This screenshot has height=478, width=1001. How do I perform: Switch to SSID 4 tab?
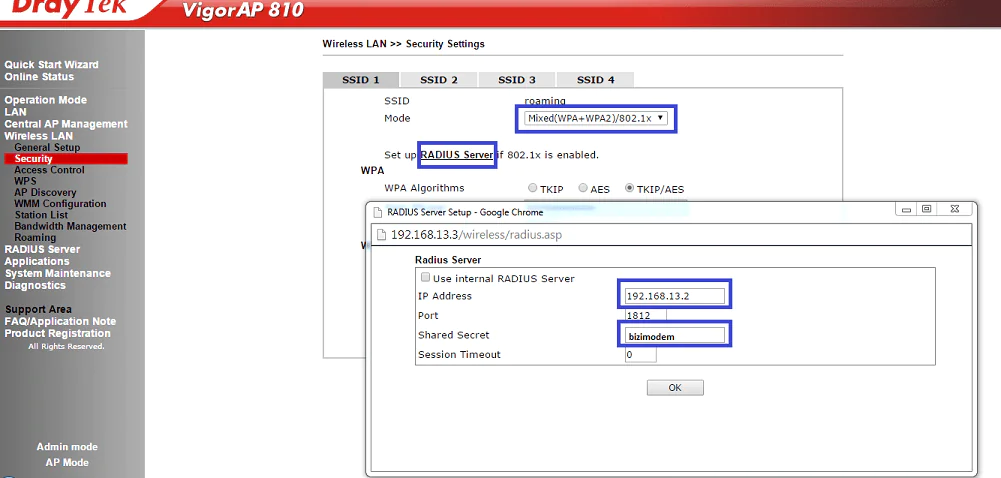coord(595,80)
